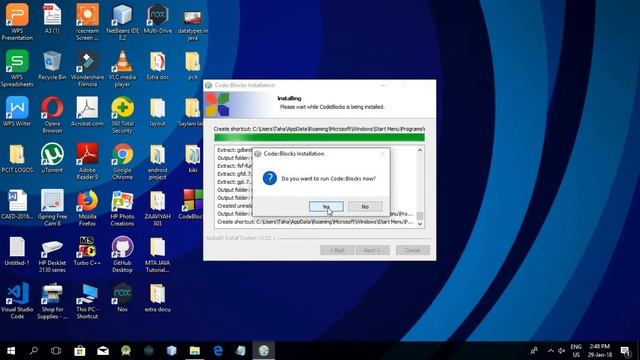This screenshot has height=360, width=640.
Task: Open the Windows Start menu
Action: (11, 351)
